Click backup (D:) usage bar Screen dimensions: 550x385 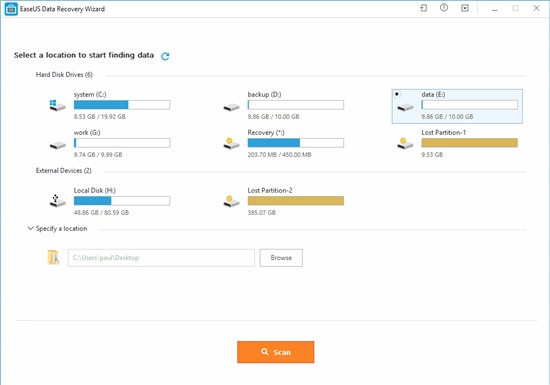point(296,104)
